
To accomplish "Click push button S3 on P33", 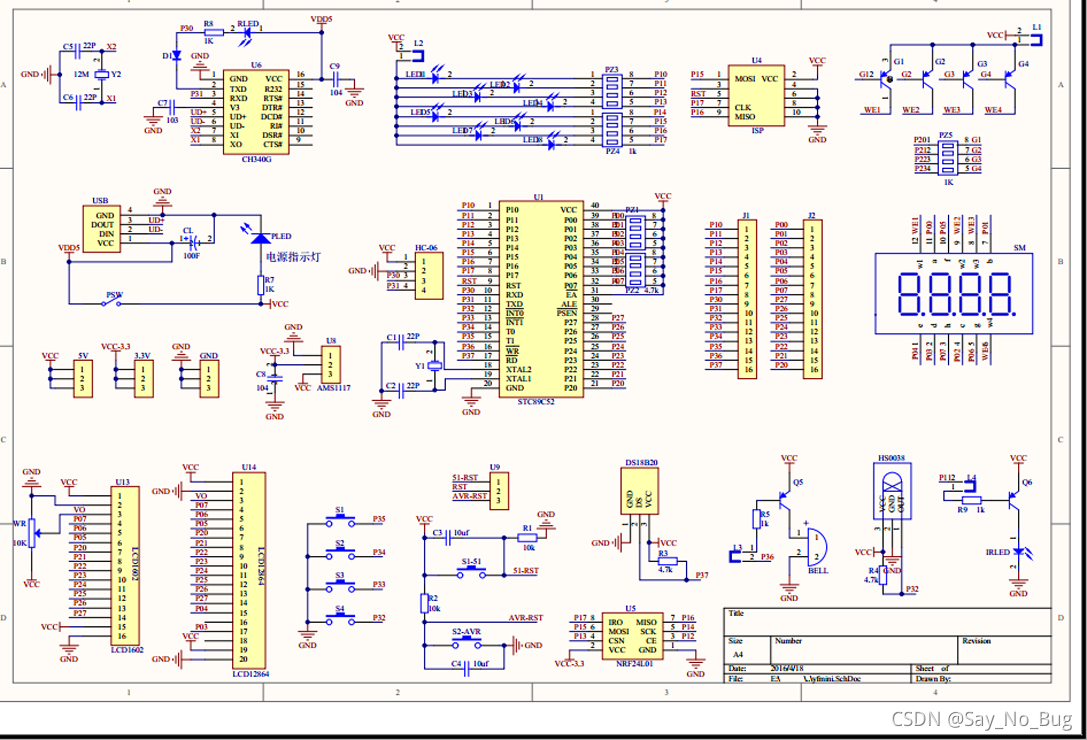I will point(340,585).
